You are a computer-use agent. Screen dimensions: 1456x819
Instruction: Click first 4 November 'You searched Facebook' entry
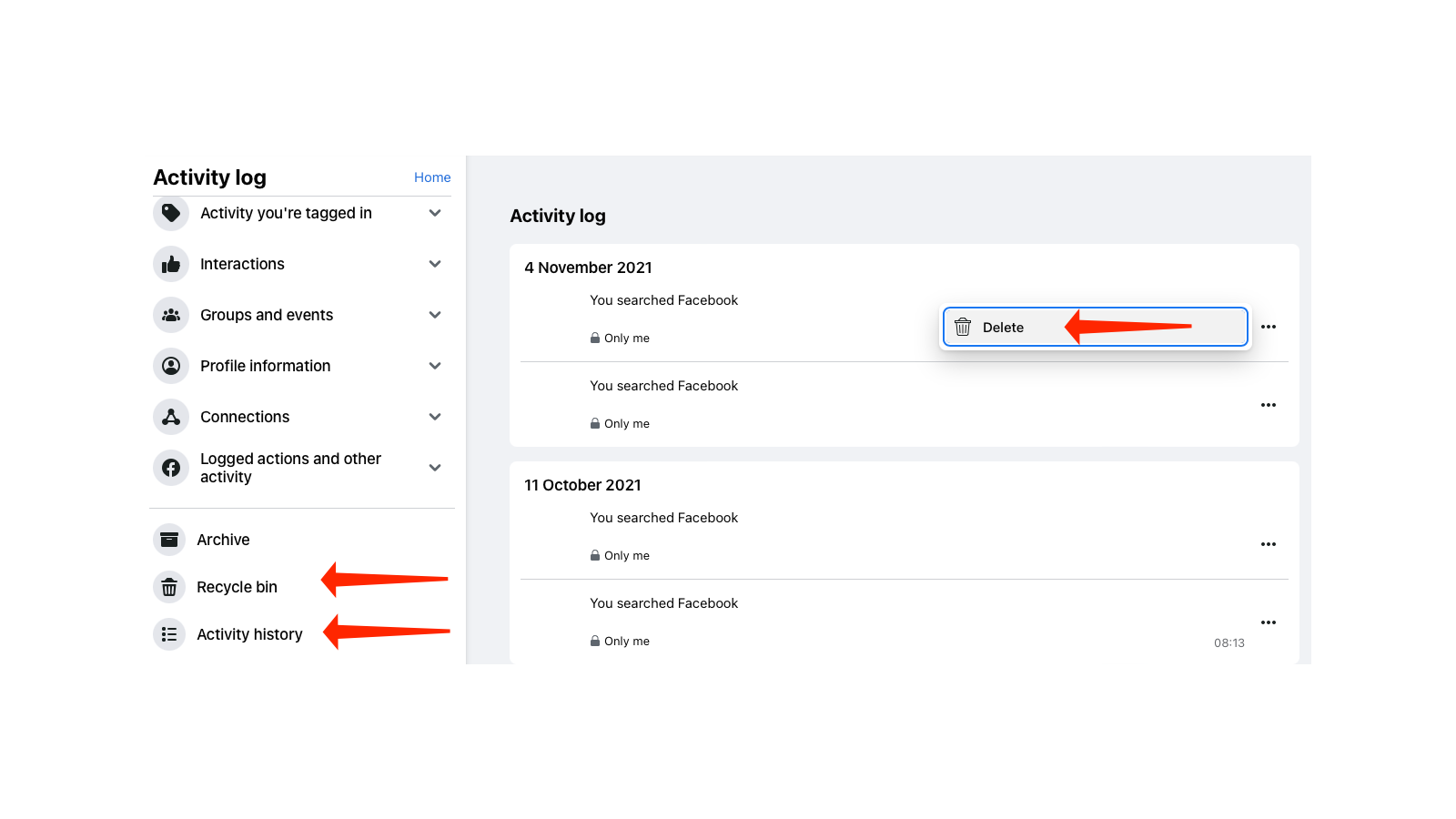click(x=663, y=300)
